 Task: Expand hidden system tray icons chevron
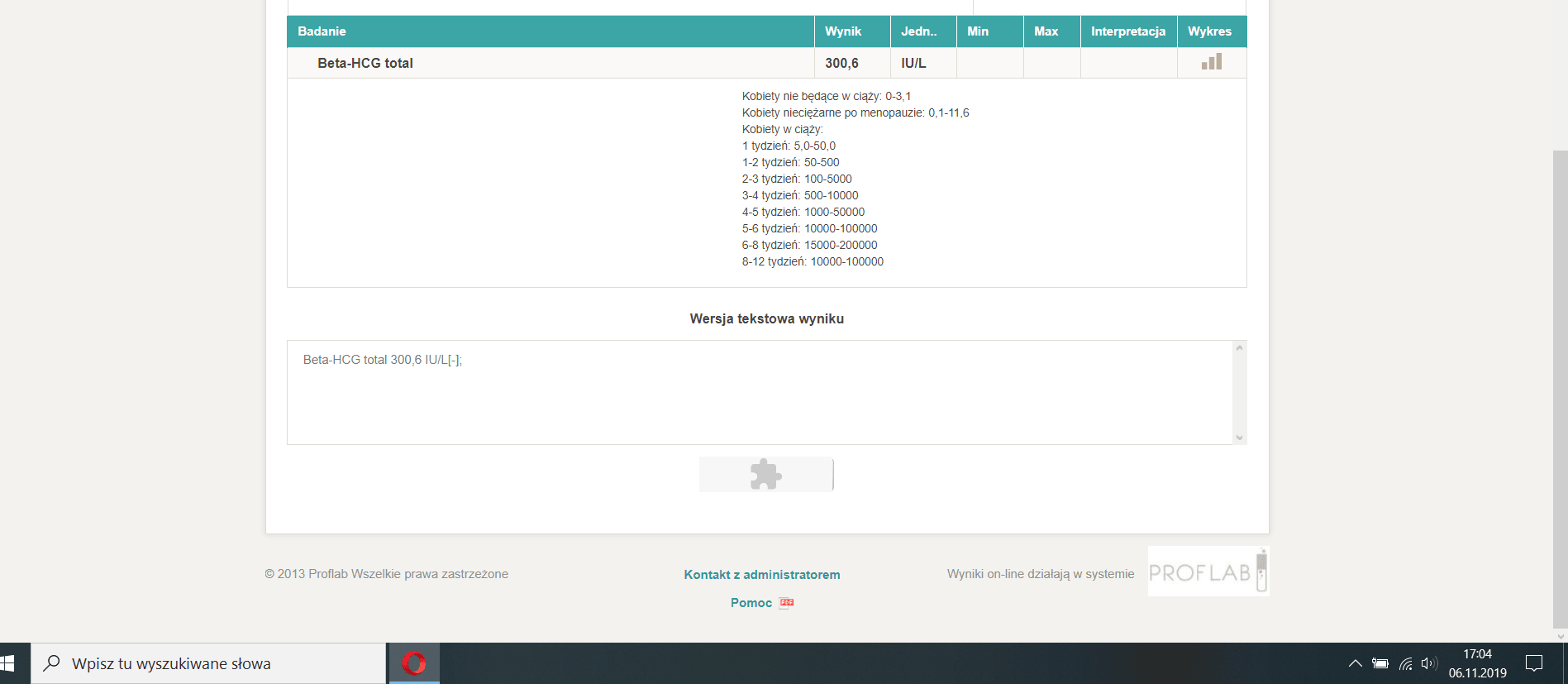point(1355,663)
